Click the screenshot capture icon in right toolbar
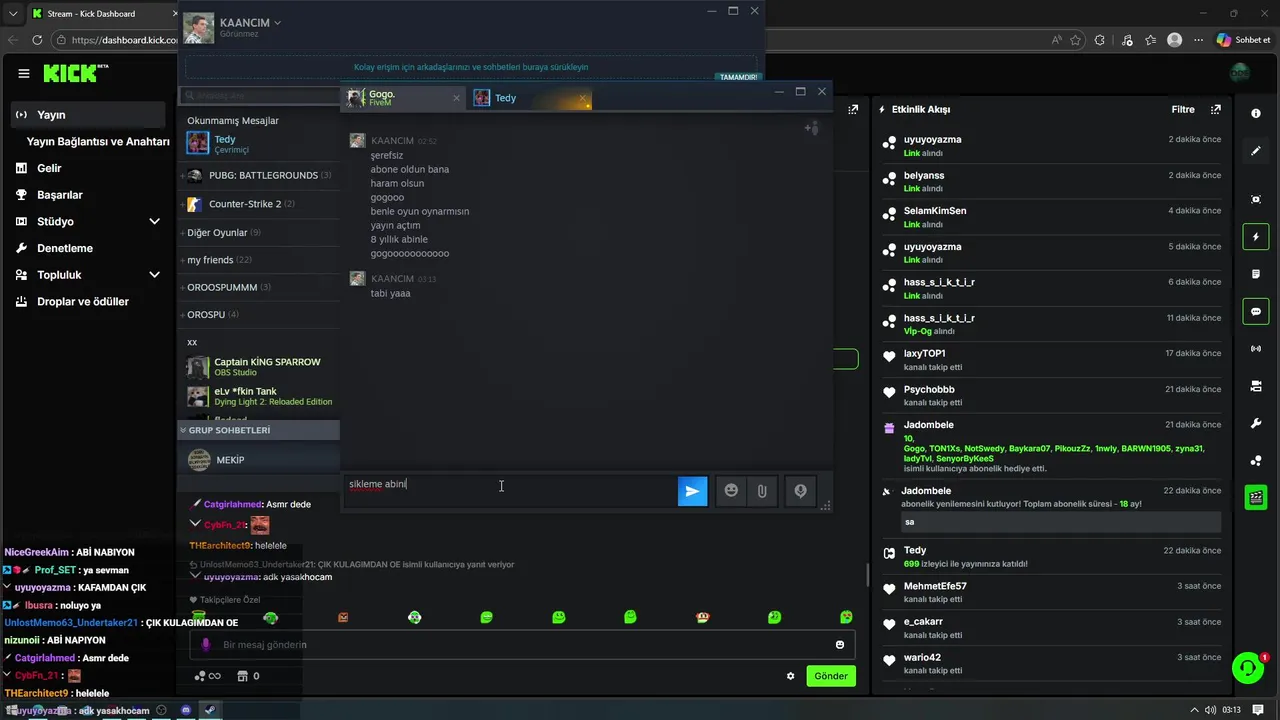Viewport: 1280px width, 720px height. click(1256, 199)
